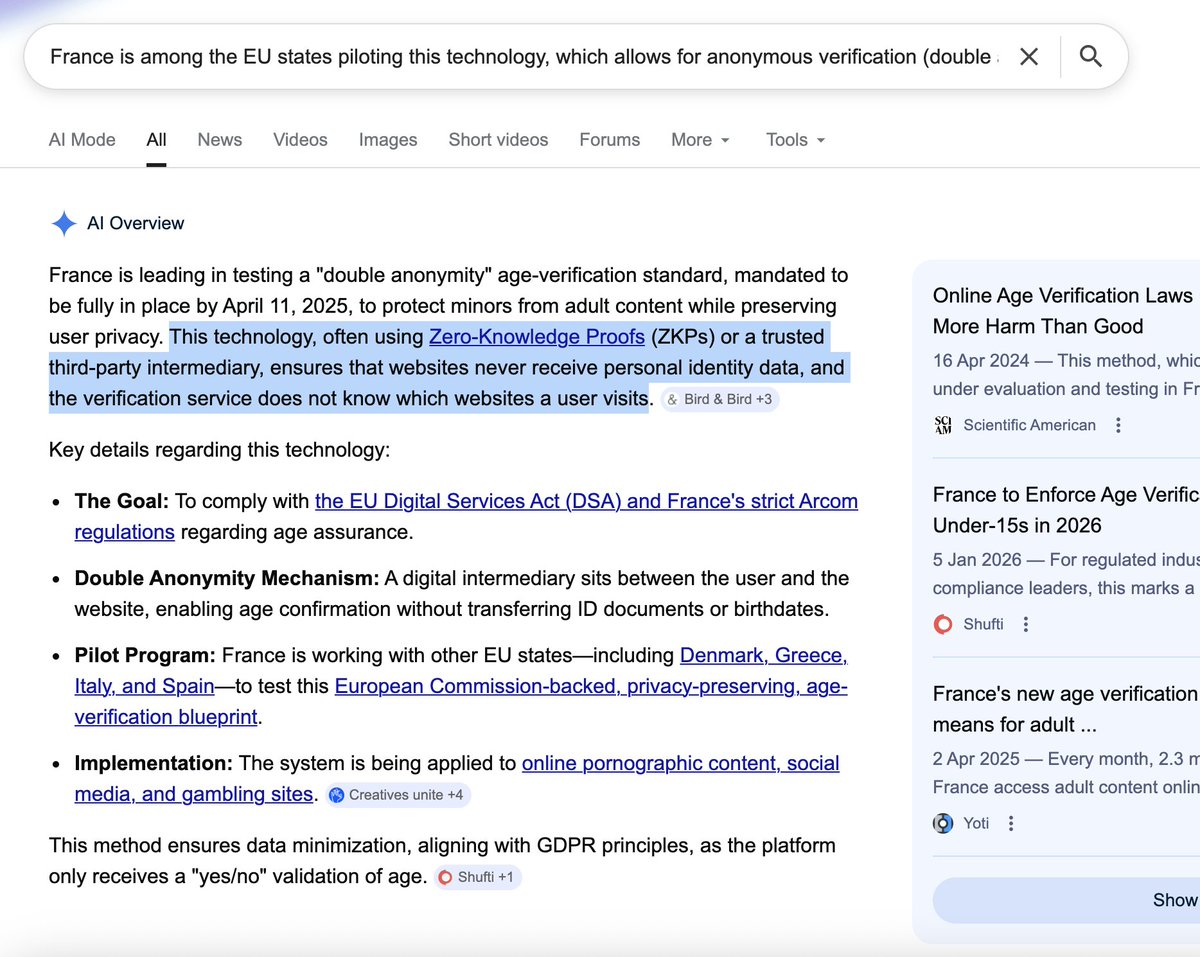Click the 'Double Anonymity Mechanism:' label

pos(227,578)
